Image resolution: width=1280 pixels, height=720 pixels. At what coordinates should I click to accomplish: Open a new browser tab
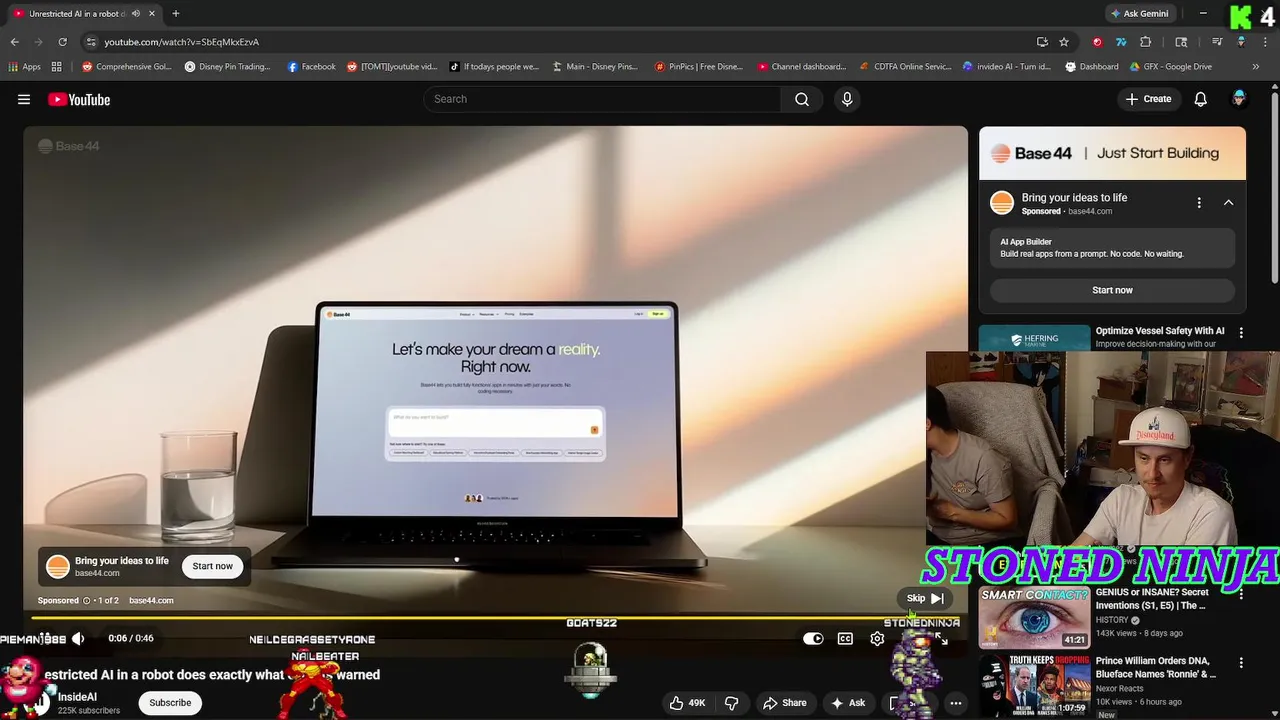point(175,14)
